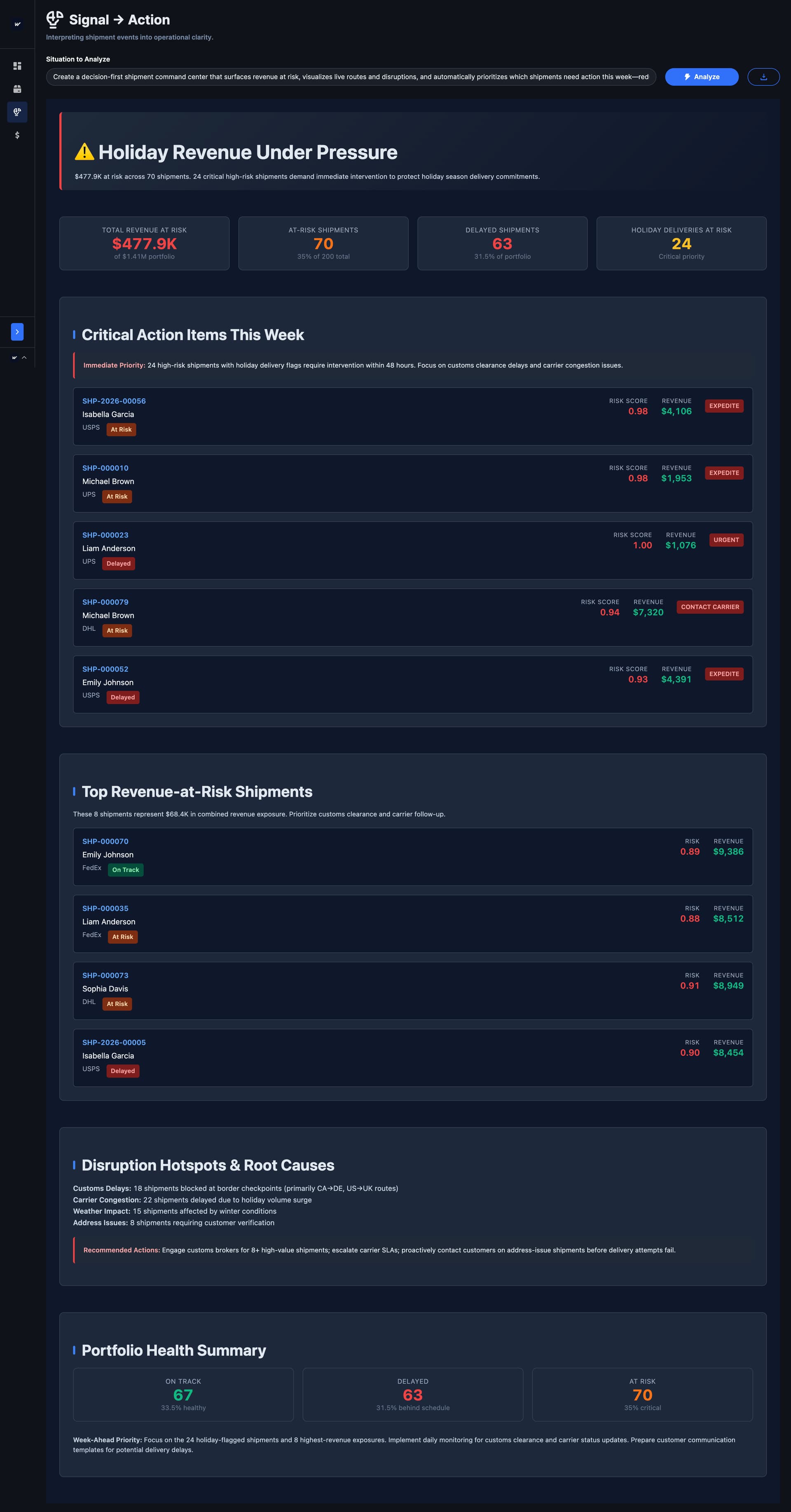Click the Total Revenue at Risk card
This screenshot has width=791, height=1512.
(144, 244)
